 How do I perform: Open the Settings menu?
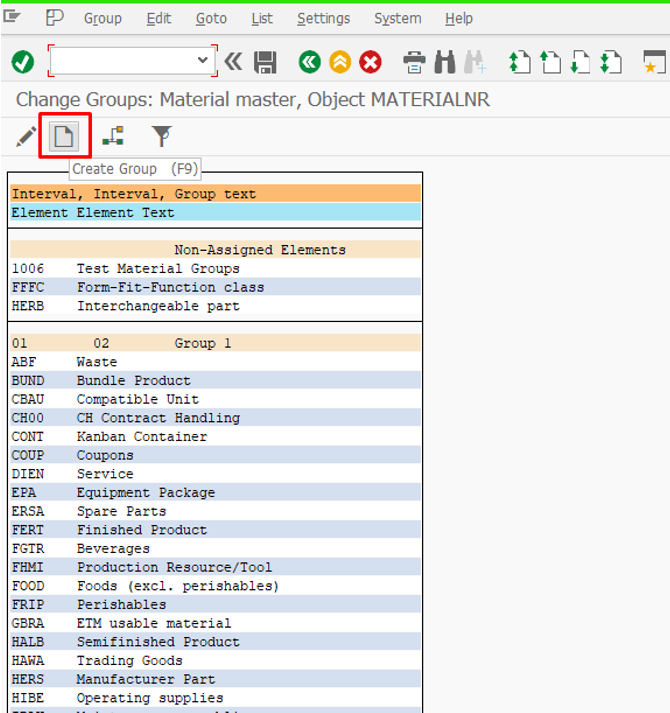click(323, 18)
